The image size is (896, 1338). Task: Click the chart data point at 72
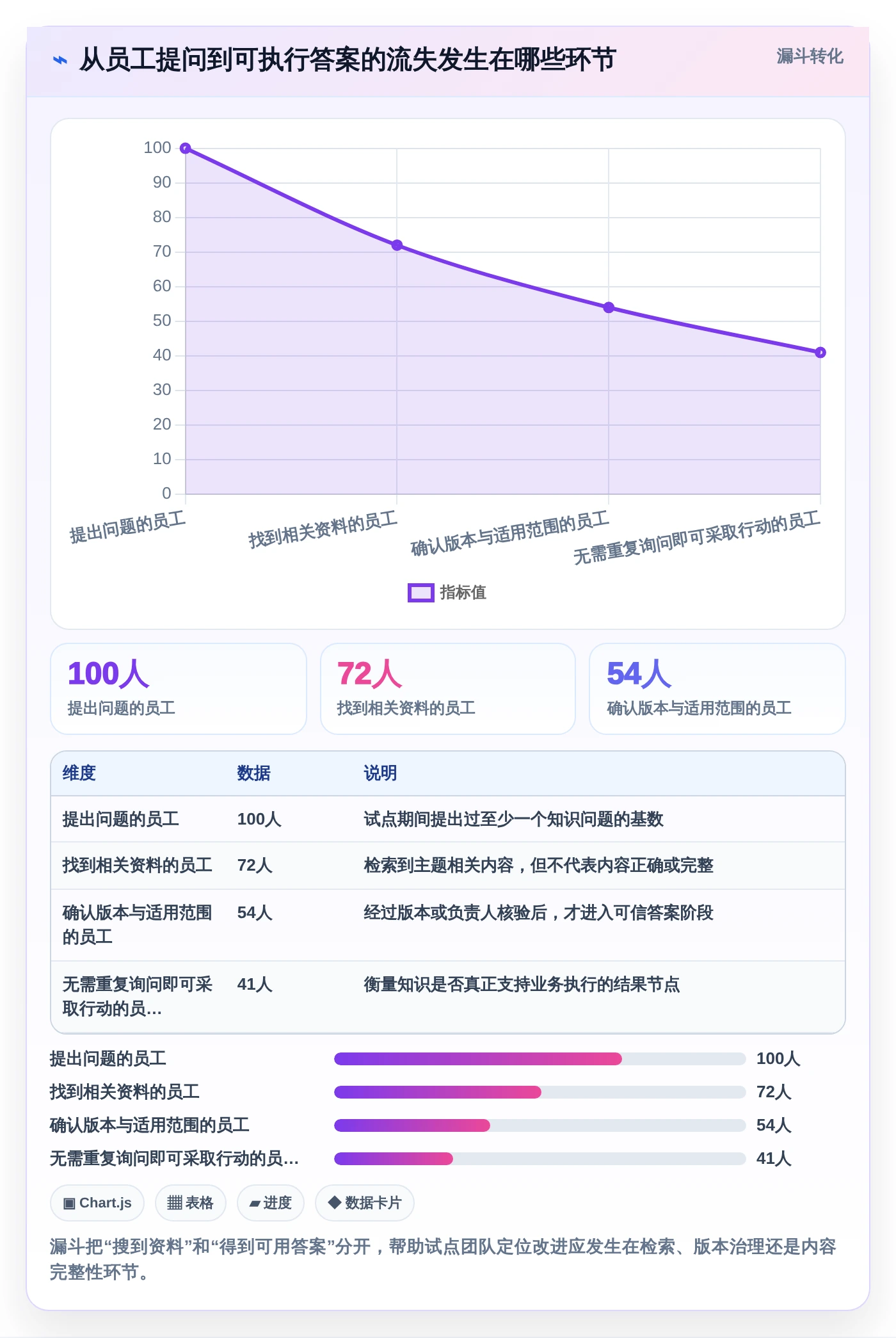click(397, 245)
